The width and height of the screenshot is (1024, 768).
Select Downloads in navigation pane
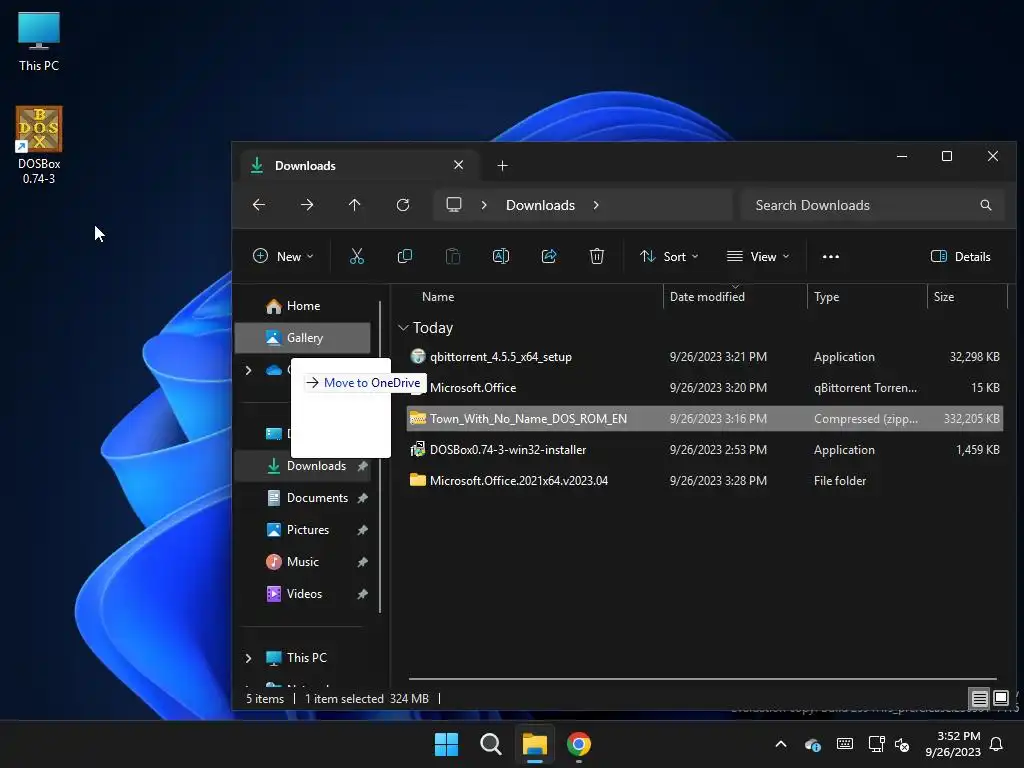(x=302, y=466)
